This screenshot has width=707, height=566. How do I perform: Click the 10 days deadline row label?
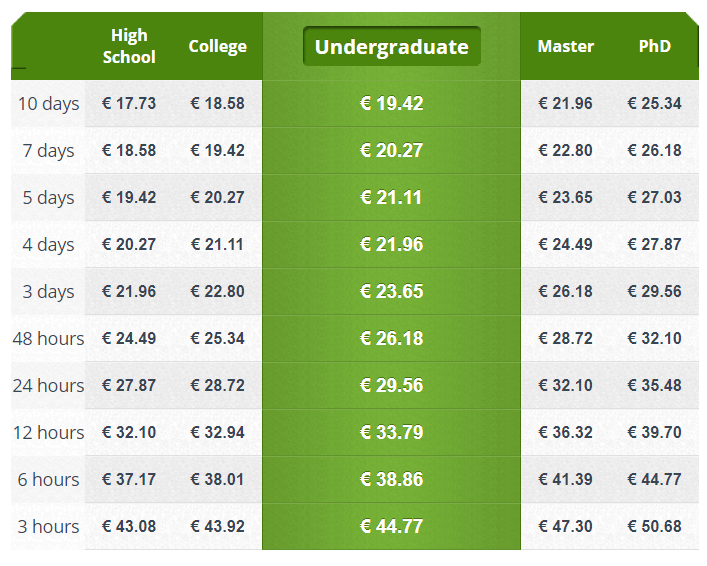(x=48, y=104)
